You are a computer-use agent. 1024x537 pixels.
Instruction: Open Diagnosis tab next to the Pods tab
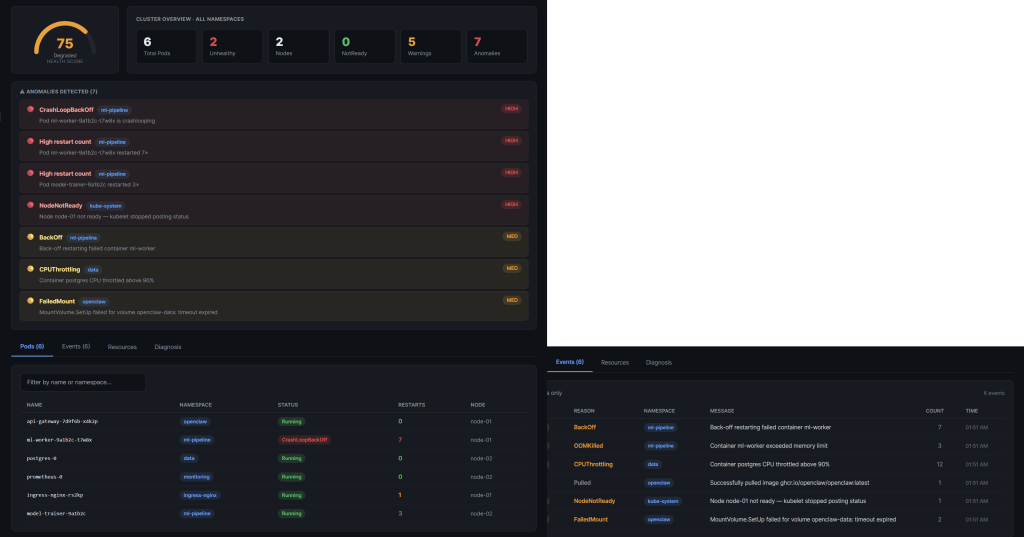168,346
